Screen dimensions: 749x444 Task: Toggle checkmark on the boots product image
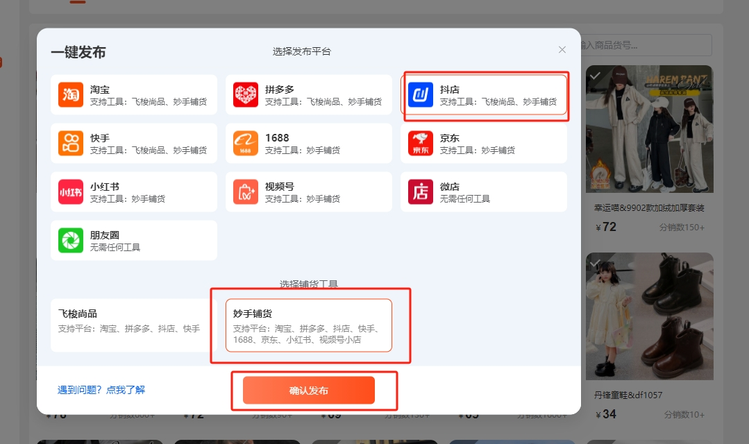595,263
